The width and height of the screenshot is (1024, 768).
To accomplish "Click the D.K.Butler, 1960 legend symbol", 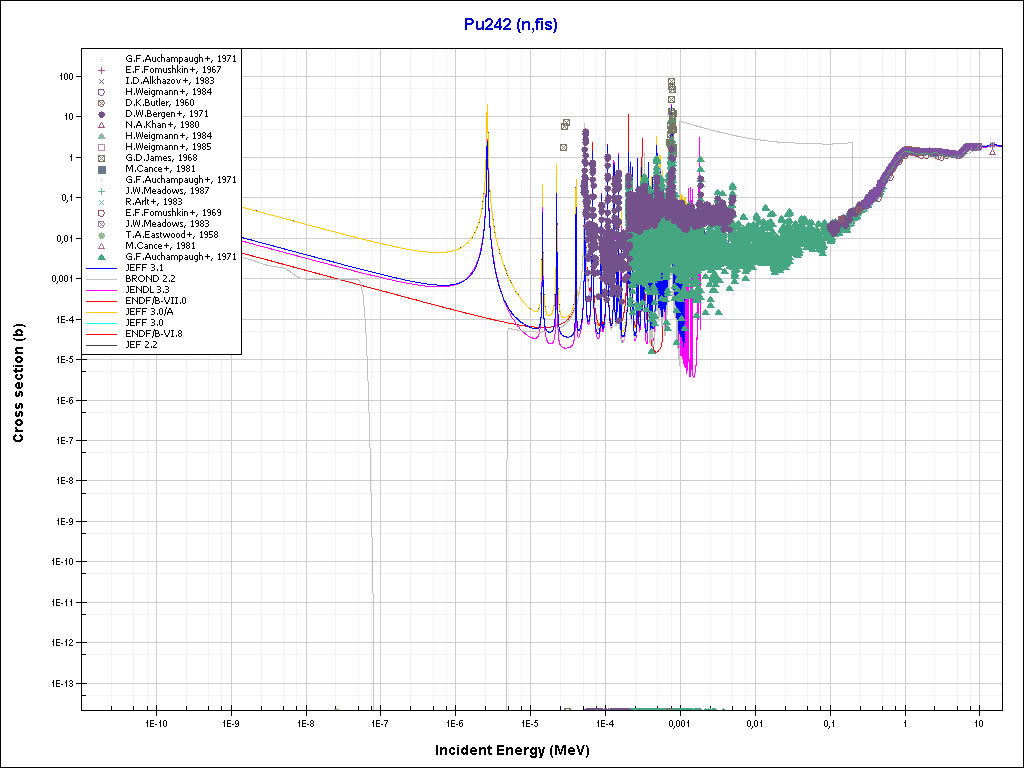I will click(101, 103).
